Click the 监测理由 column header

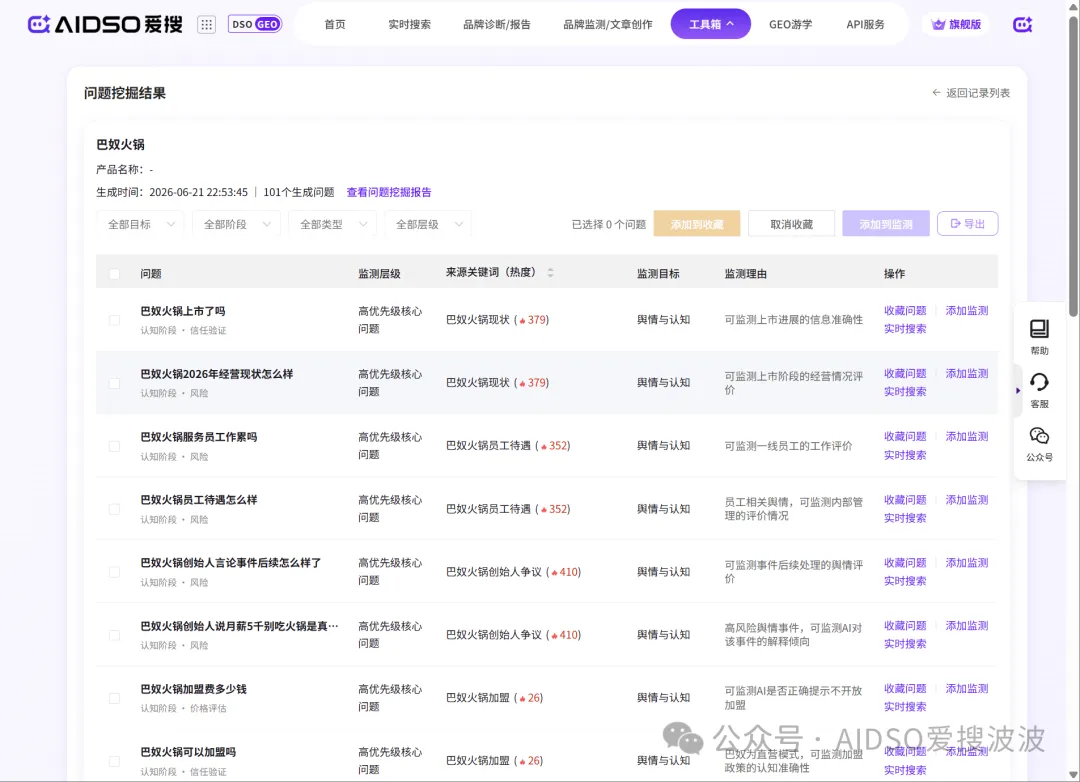745,274
